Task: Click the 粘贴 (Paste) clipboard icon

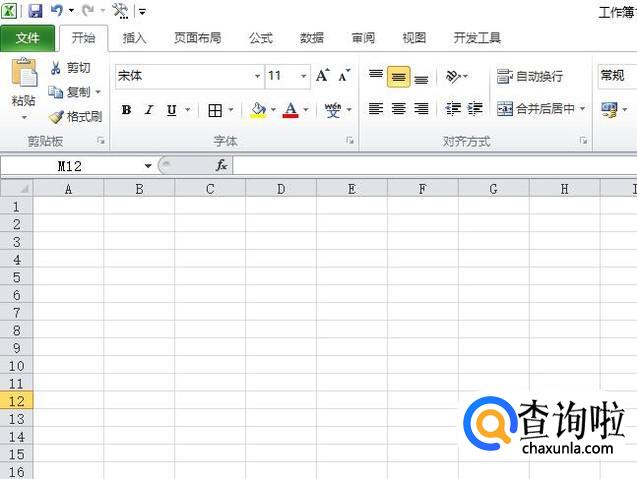Action: pyautogui.click(x=24, y=73)
